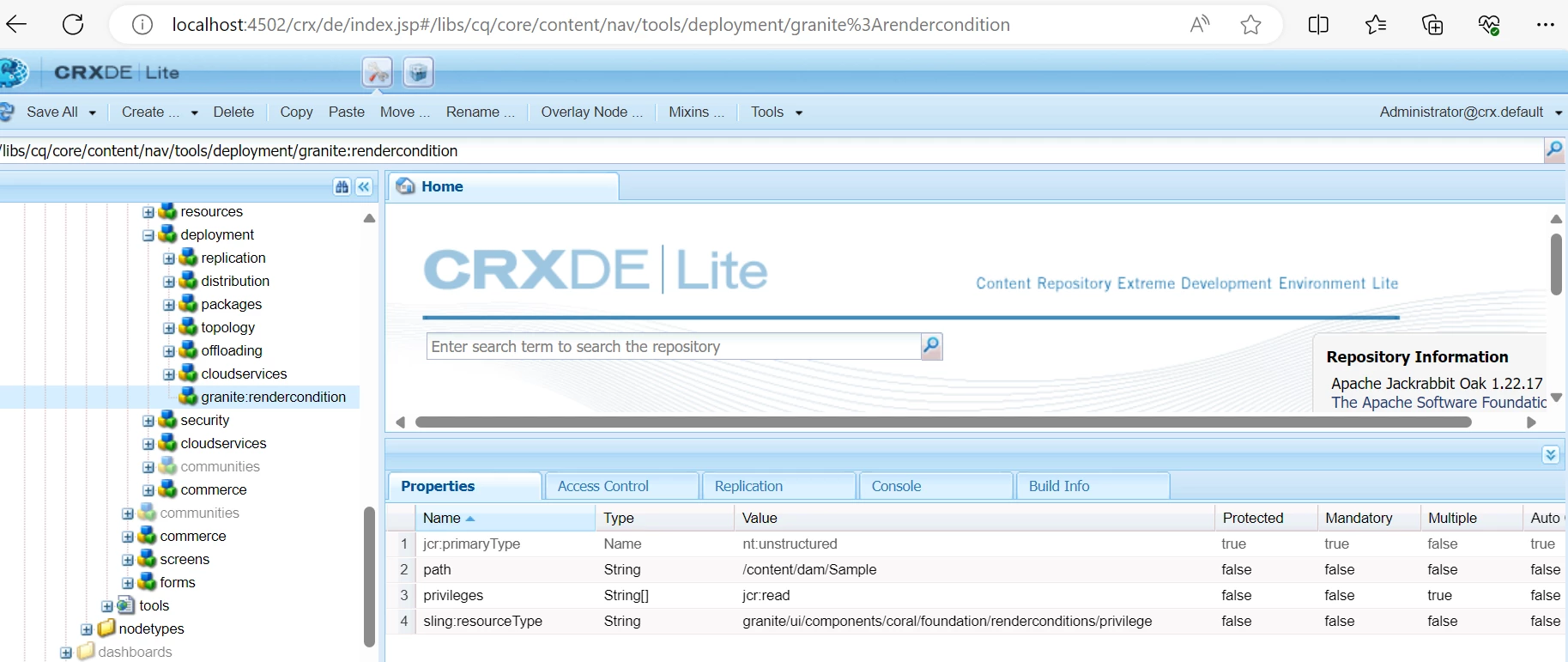Expand the security node

tap(148, 420)
